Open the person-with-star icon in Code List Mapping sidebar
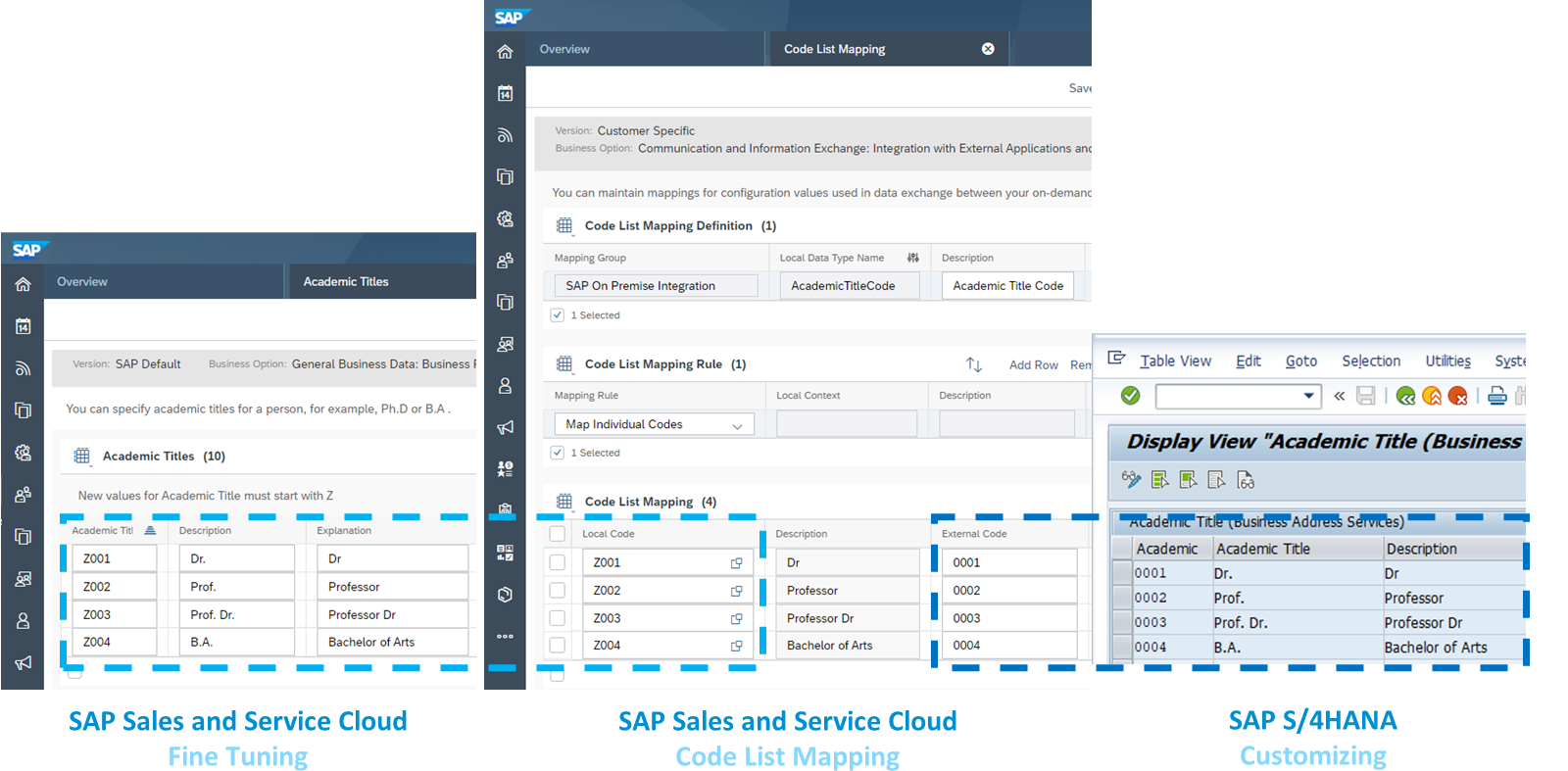 (x=505, y=469)
